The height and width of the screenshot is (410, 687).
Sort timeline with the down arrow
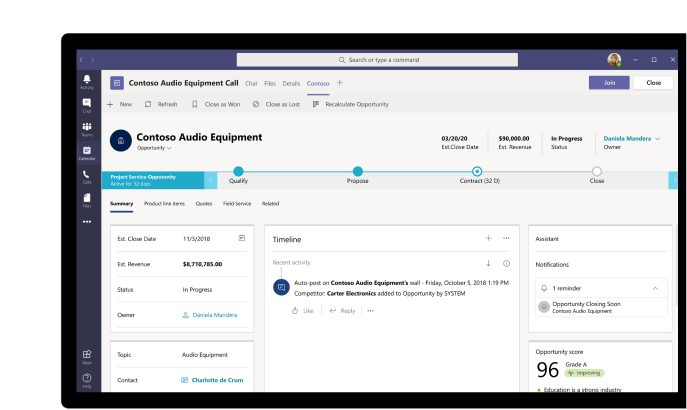pos(488,263)
